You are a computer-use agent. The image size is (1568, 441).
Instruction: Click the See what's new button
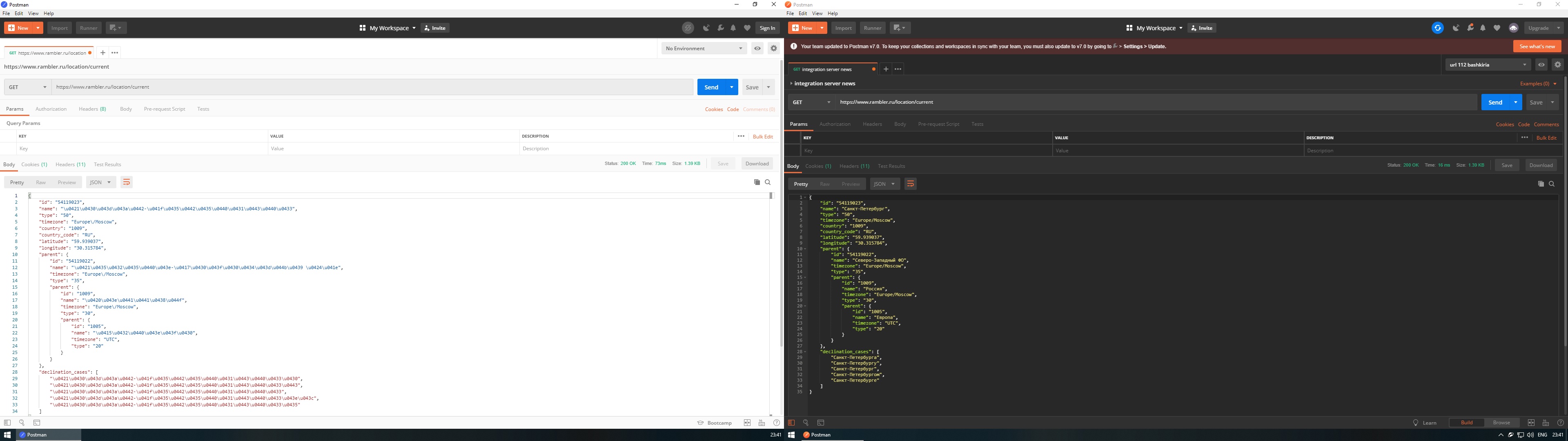pos(1537,46)
